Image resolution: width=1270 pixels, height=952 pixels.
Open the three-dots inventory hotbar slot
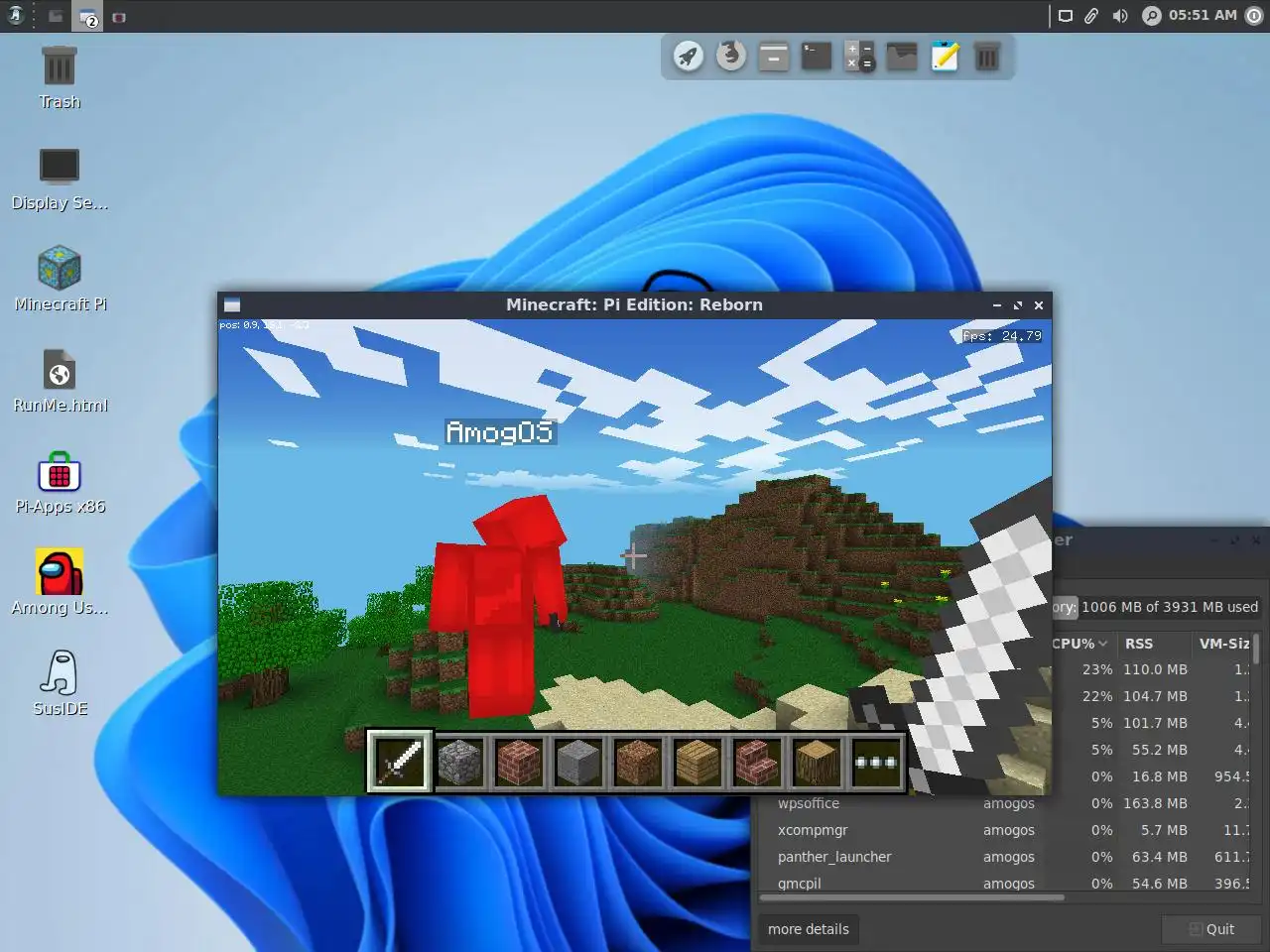point(876,762)
